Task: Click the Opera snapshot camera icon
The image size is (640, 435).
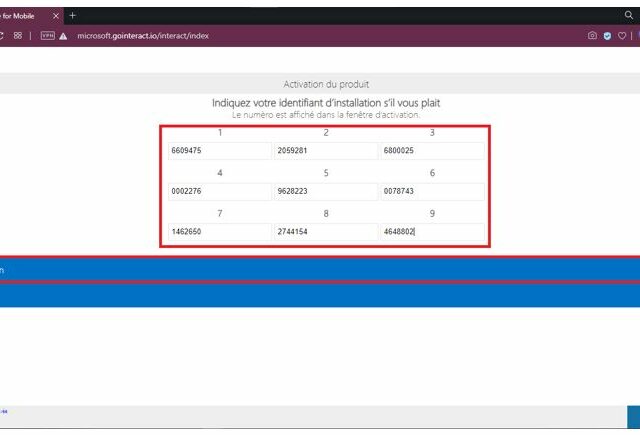Action: coord(593,35)
